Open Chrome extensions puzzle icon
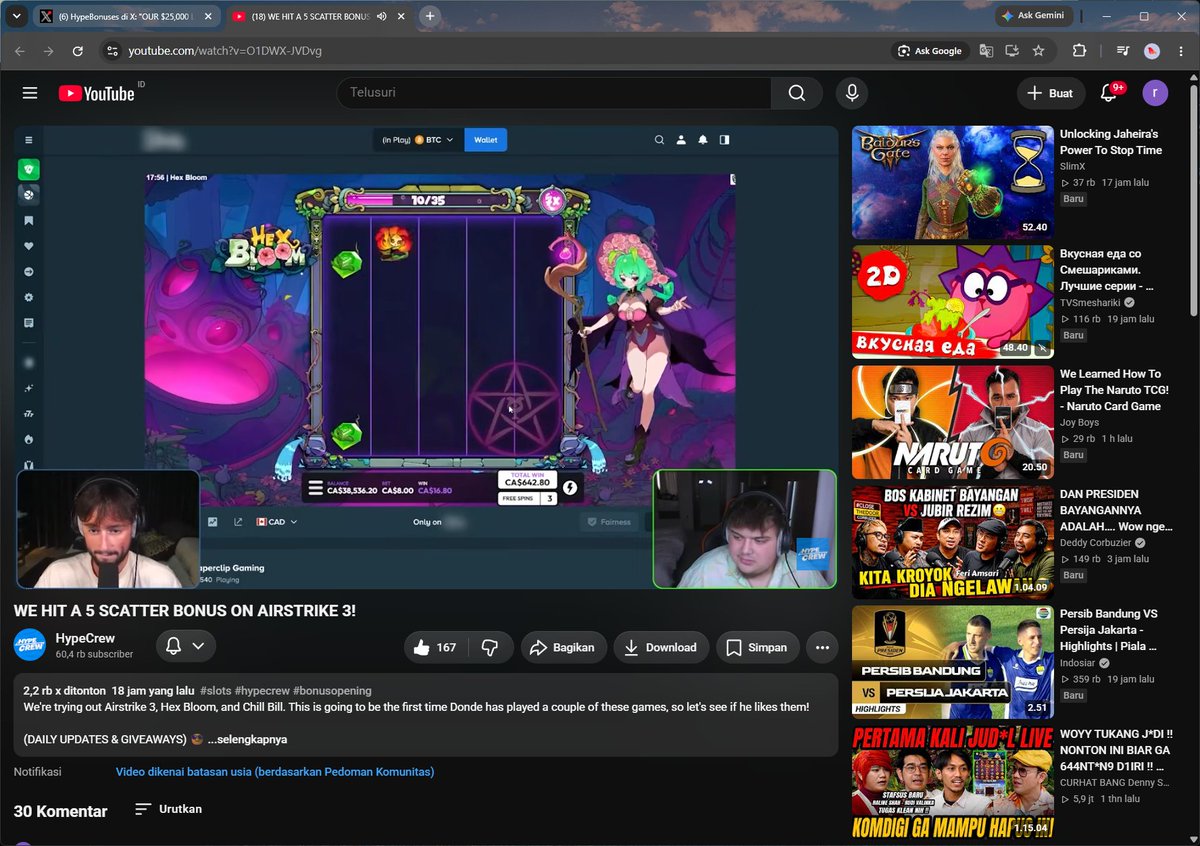 (1079, 51)
